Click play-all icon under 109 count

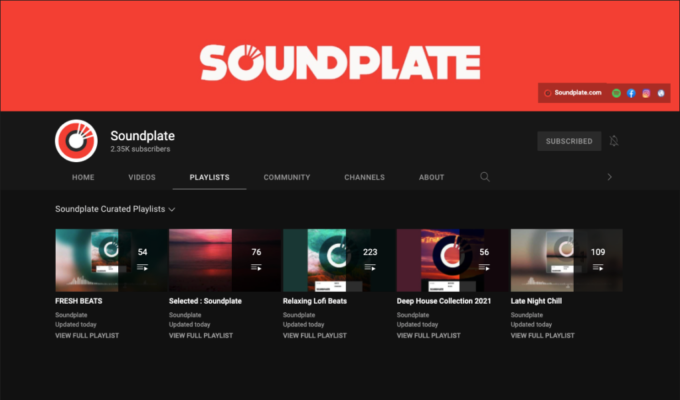598,268
